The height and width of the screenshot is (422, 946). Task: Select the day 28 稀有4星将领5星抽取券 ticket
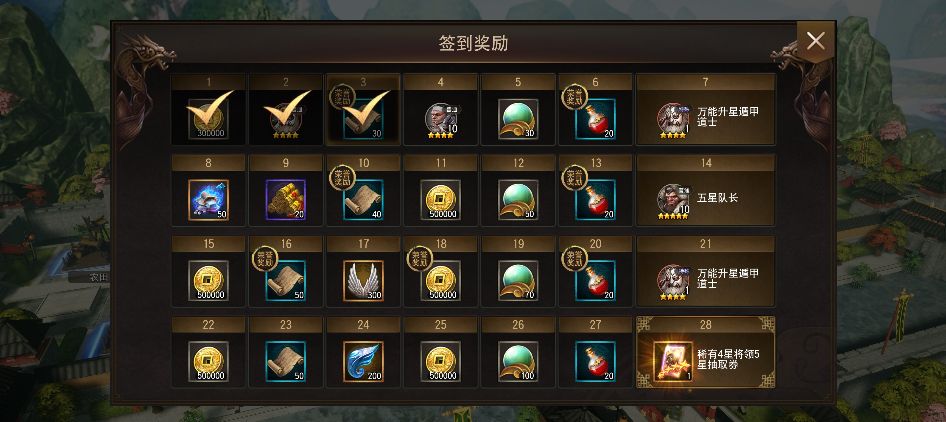(705, 351)
